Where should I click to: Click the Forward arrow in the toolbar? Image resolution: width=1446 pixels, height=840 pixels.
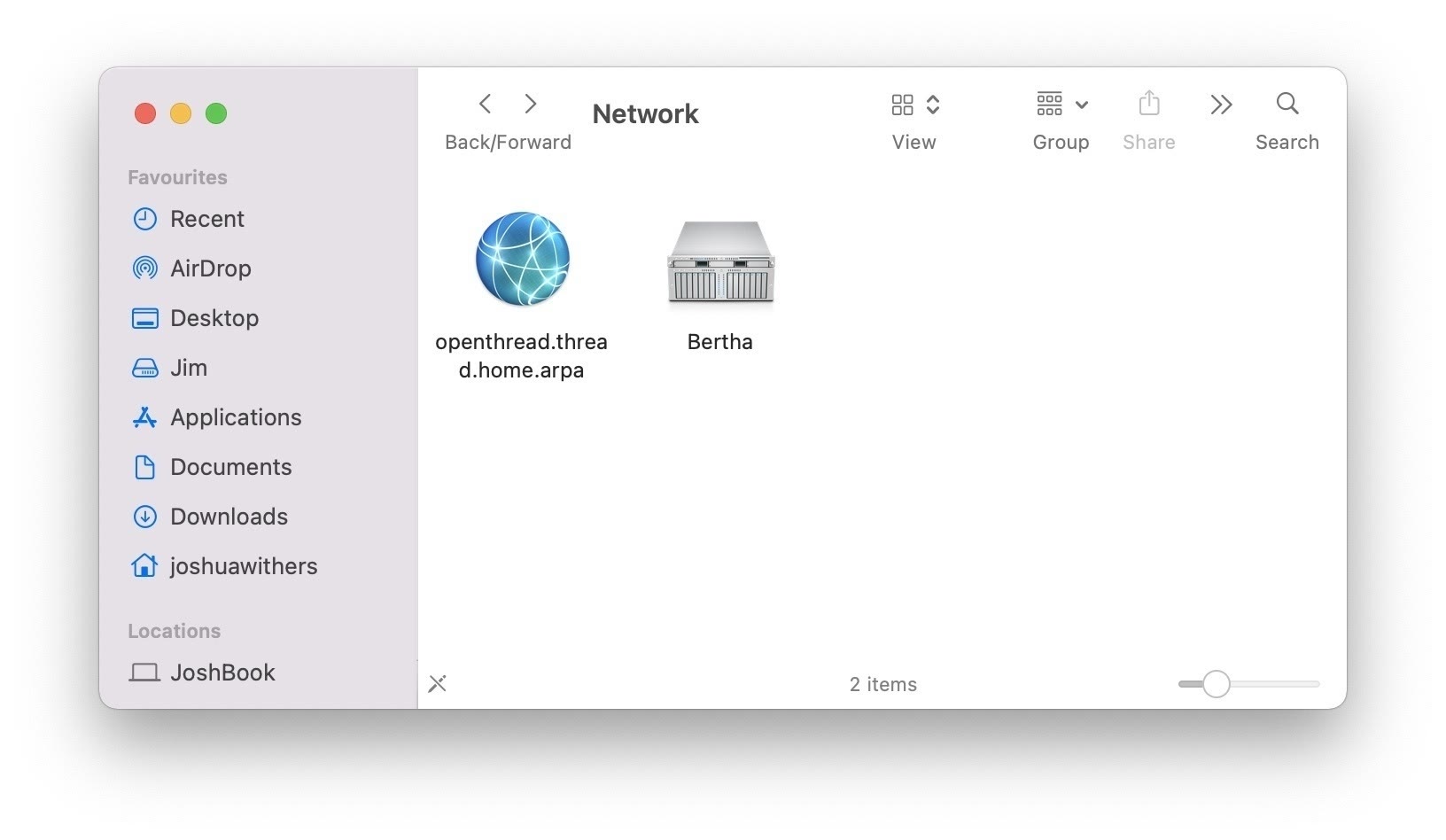(x=531, y=105)
